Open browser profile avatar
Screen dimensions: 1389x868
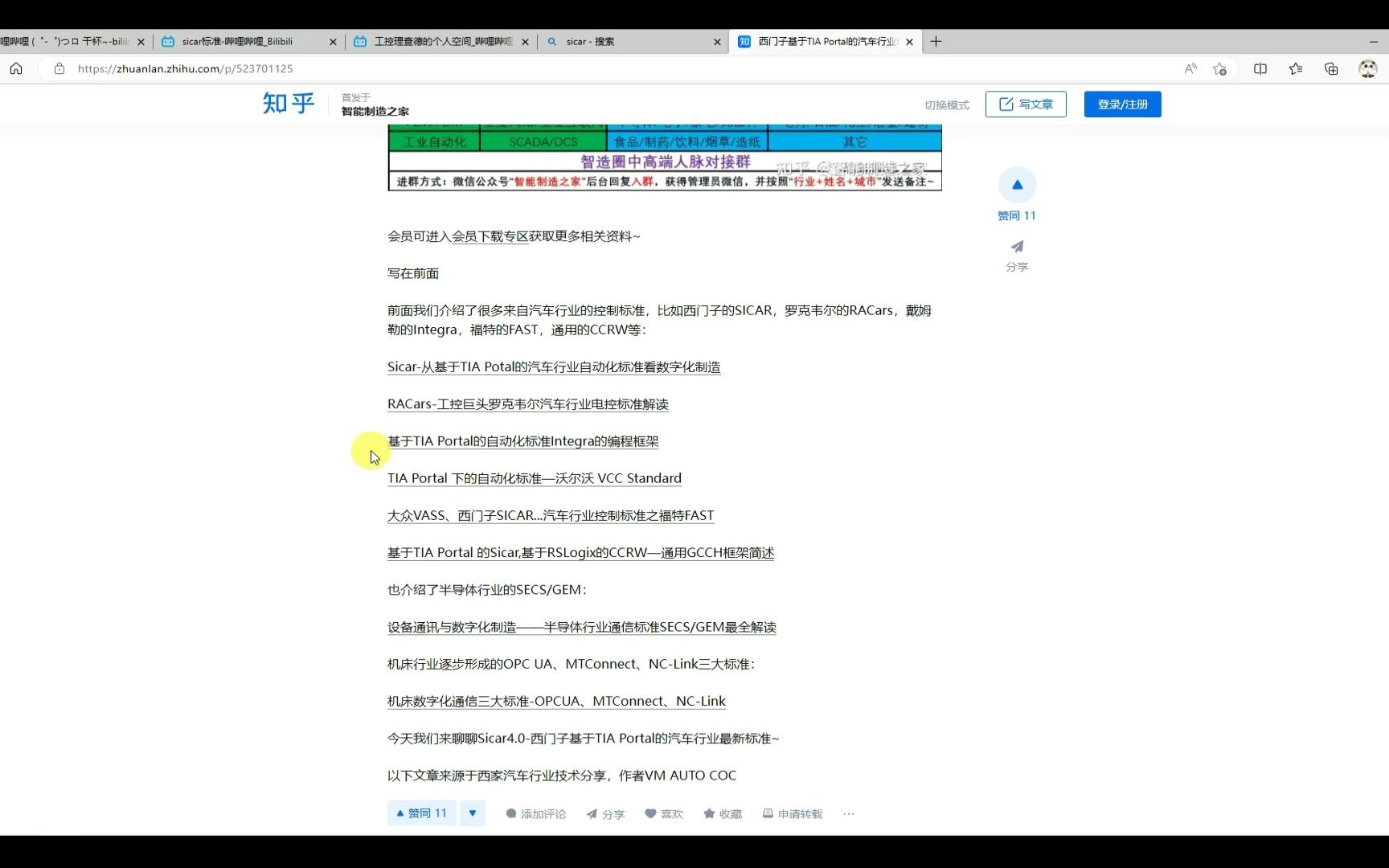[1367, 68]
